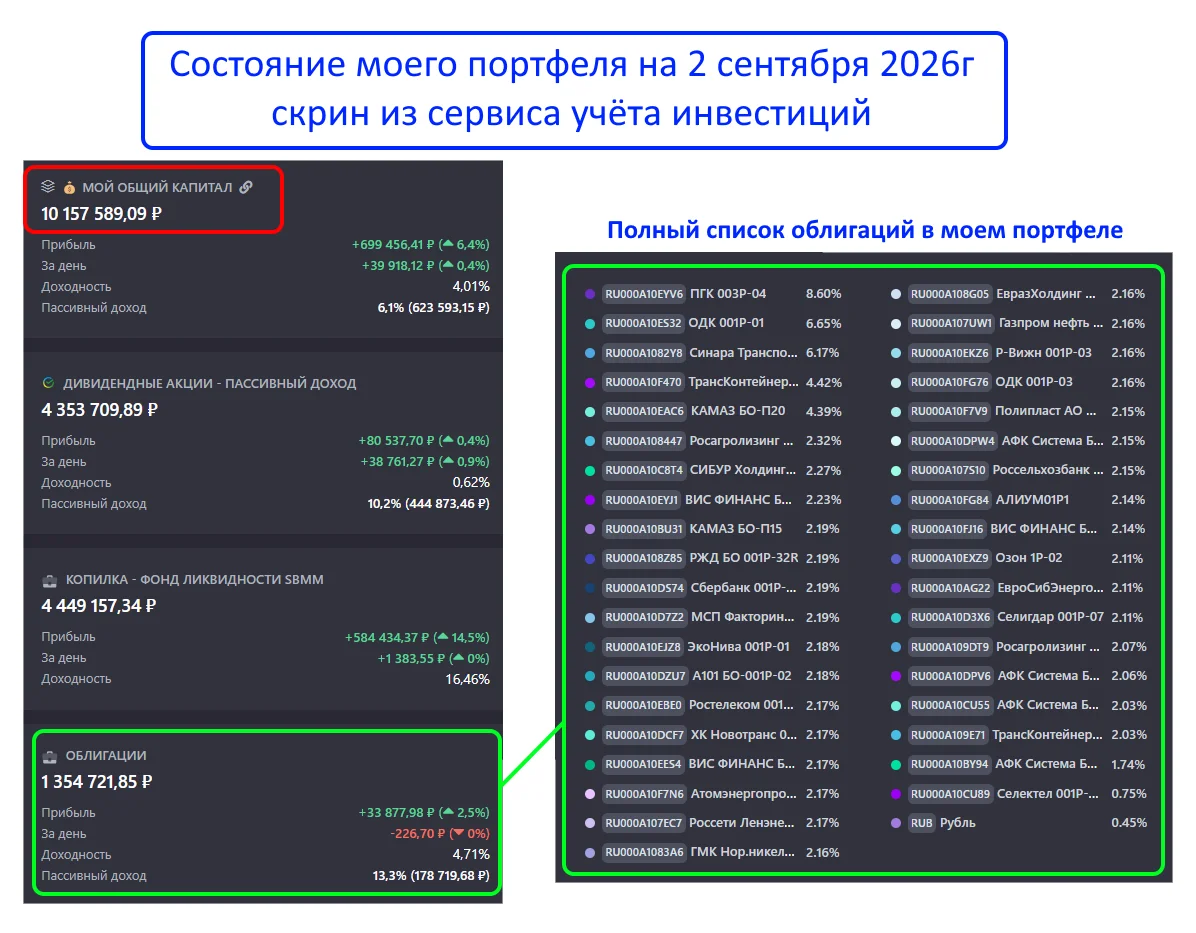The width and height of the screenshot is (1196, 933).
Task: Click the ISIN tag RU000A10EYJ1
Action: coord(641,500)
